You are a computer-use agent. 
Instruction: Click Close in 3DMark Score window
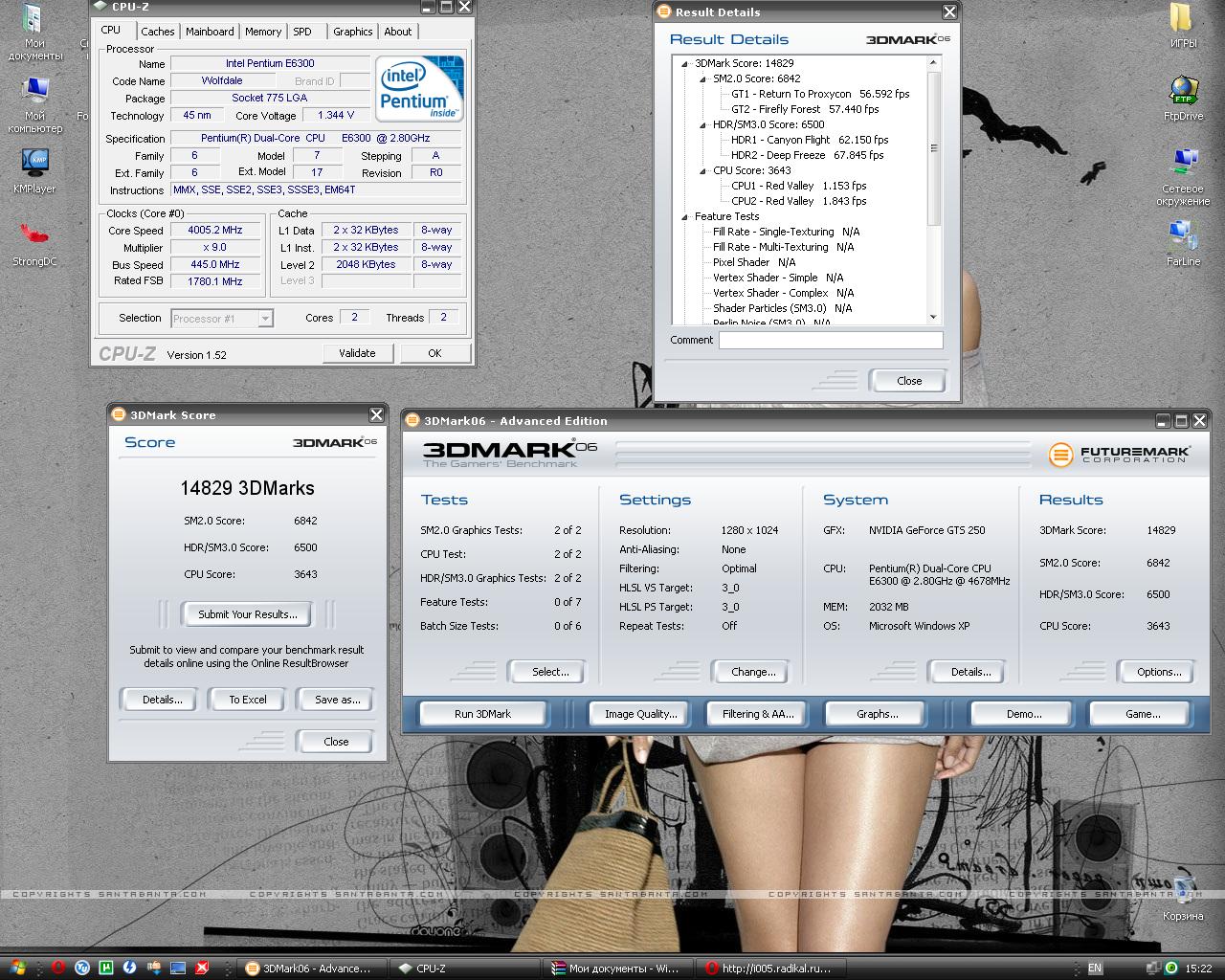(x=336, y=742)
